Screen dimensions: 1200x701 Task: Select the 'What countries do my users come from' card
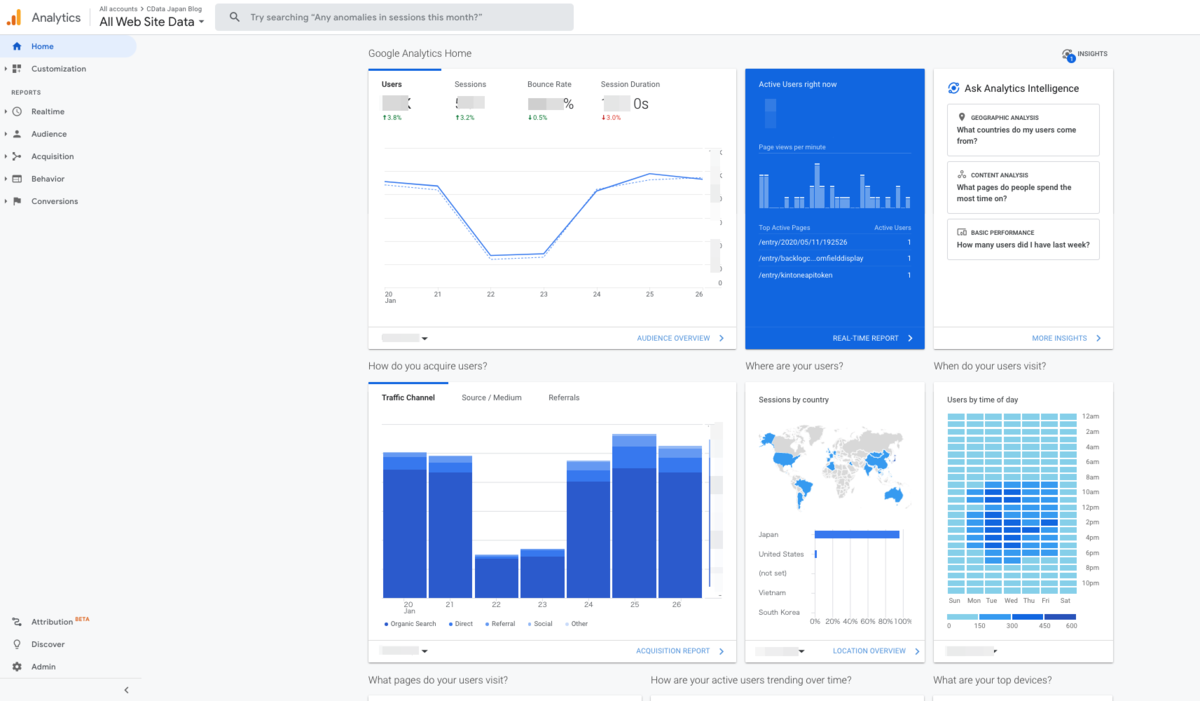[1023, 130]
